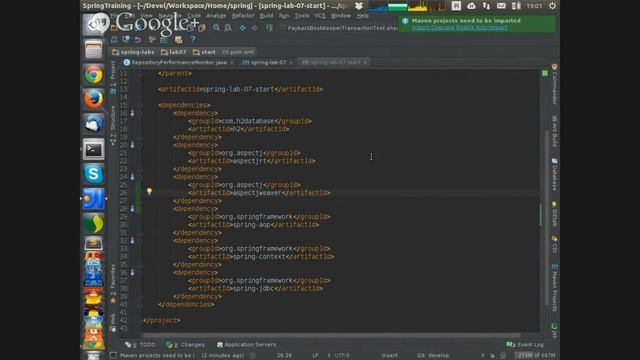Toggle the Favorites tool window on the left edge

(x=113, y=283)
